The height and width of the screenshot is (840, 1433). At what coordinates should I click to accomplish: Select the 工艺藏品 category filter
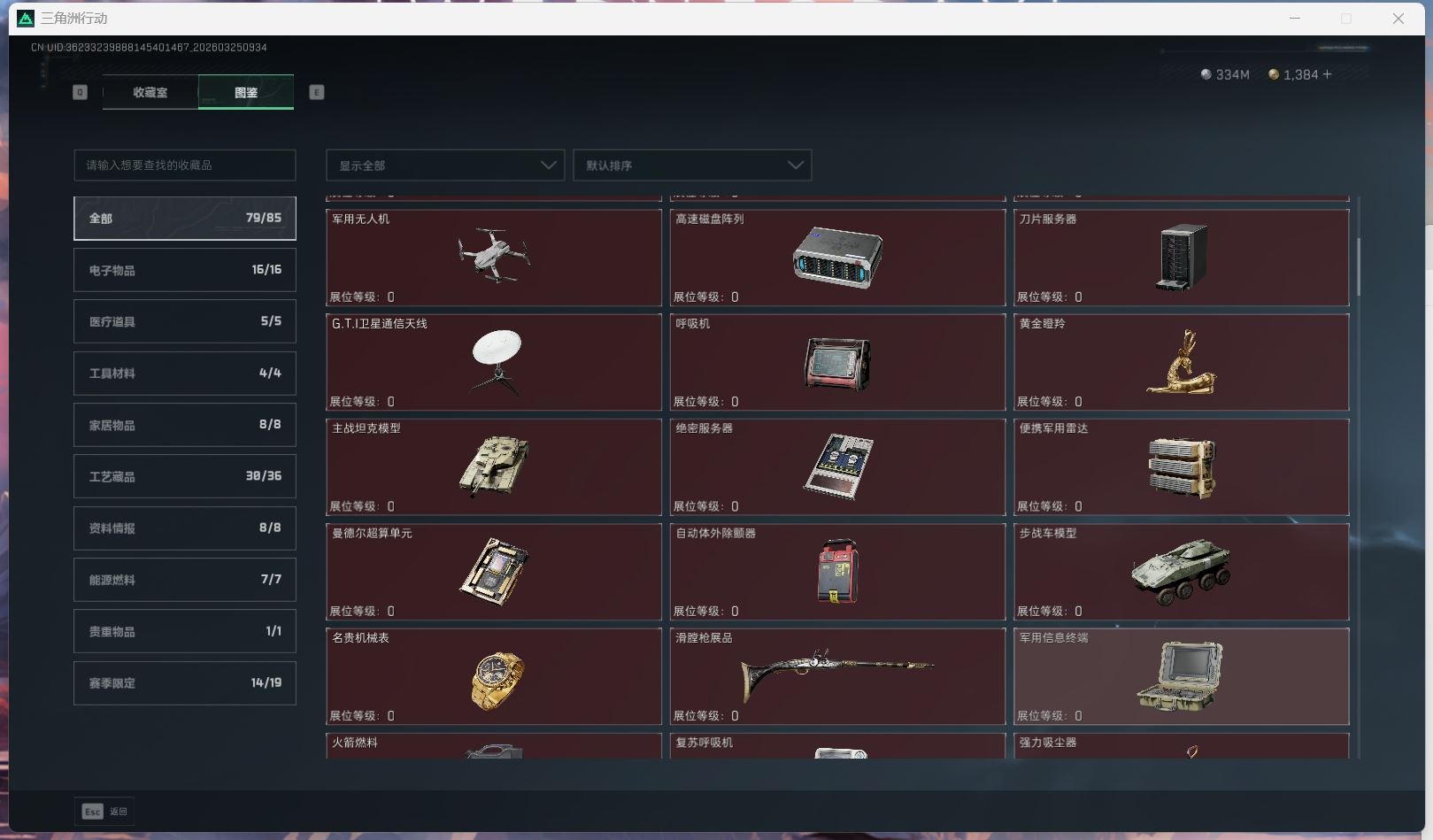pos(184,476)
